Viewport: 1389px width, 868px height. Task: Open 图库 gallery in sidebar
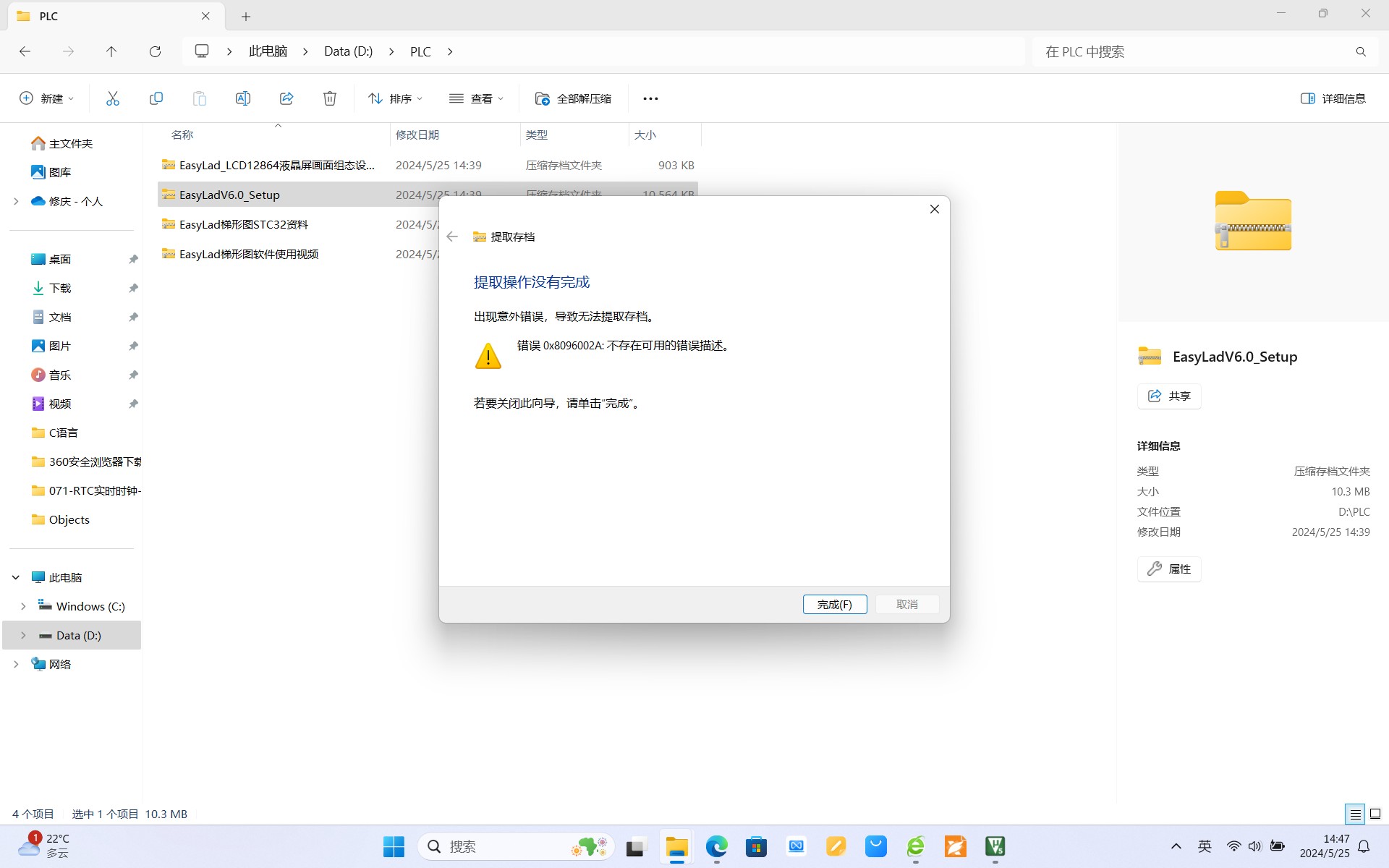[x=51, y=172]
